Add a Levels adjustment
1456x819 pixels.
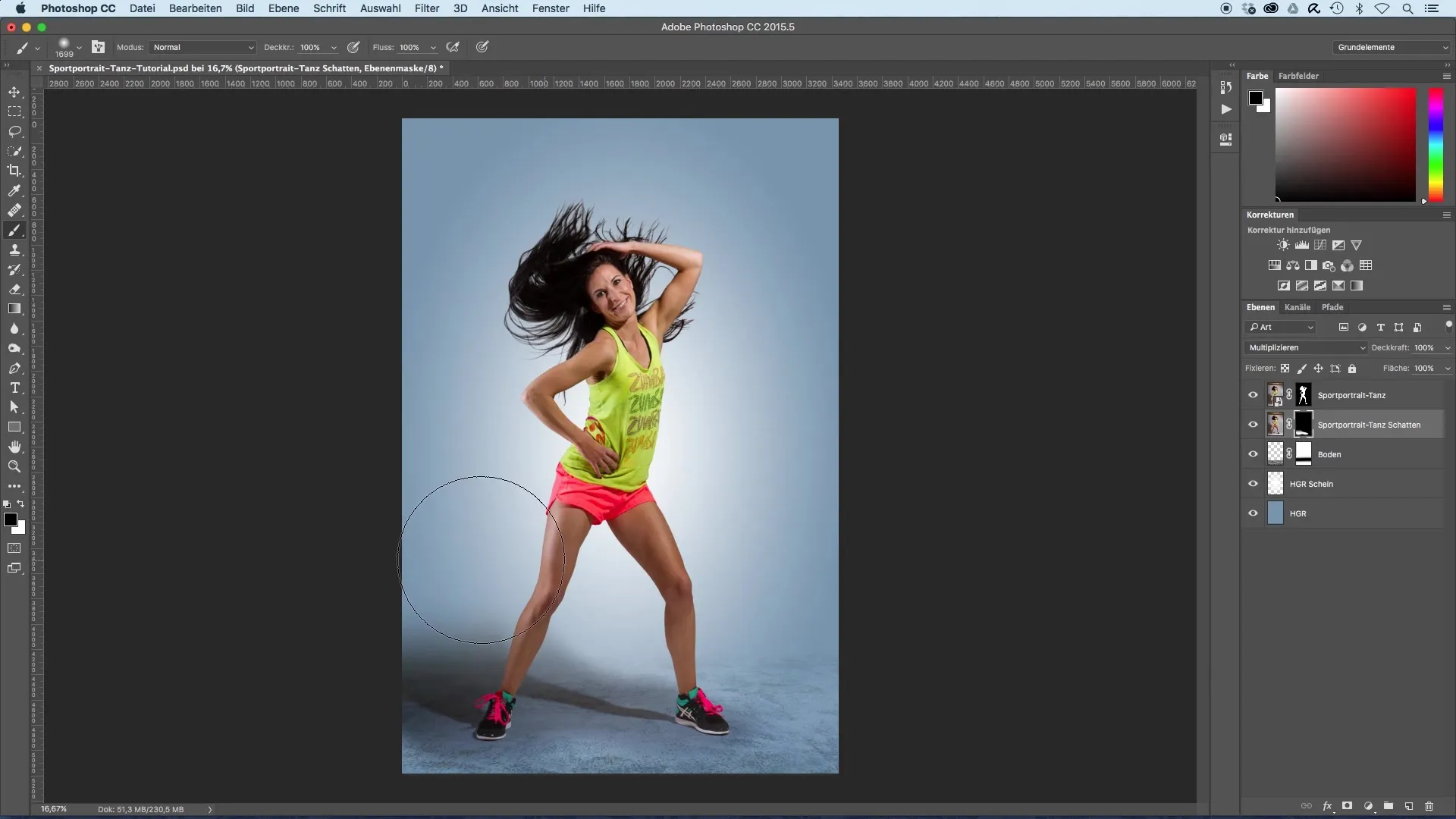[x=1301, y=245]
